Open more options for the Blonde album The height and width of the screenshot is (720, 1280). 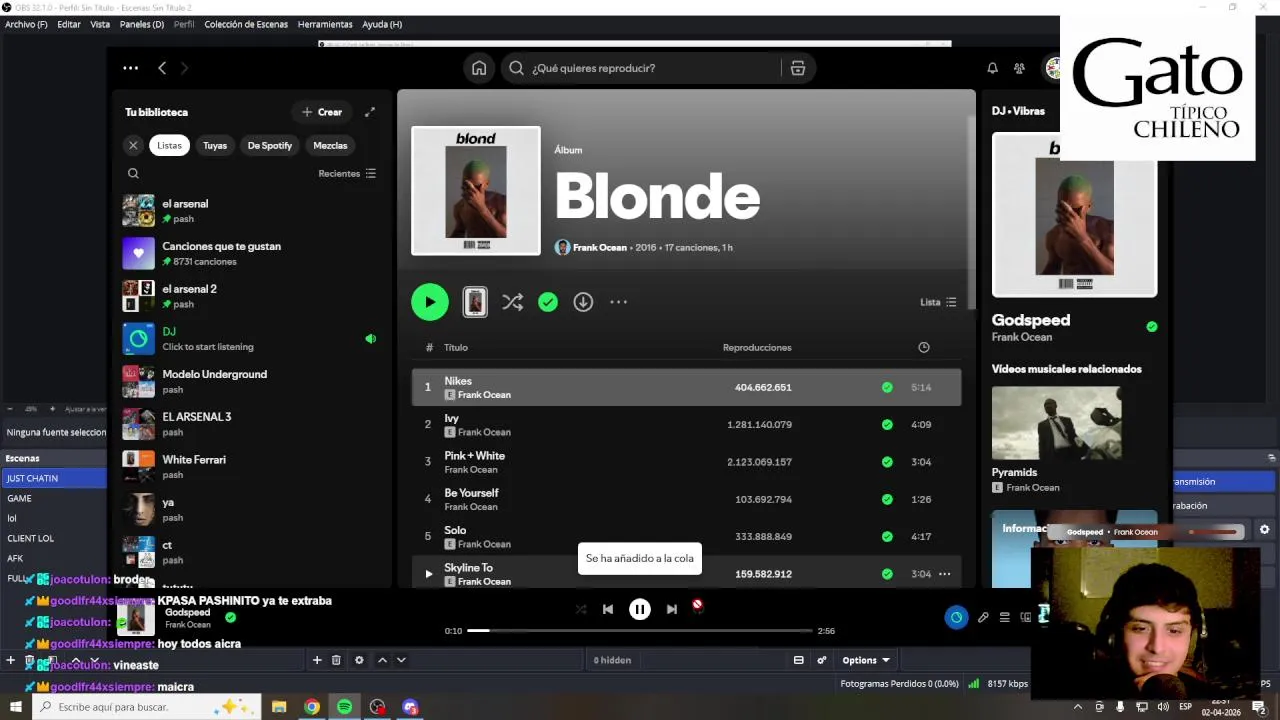(x=619, y=302)
